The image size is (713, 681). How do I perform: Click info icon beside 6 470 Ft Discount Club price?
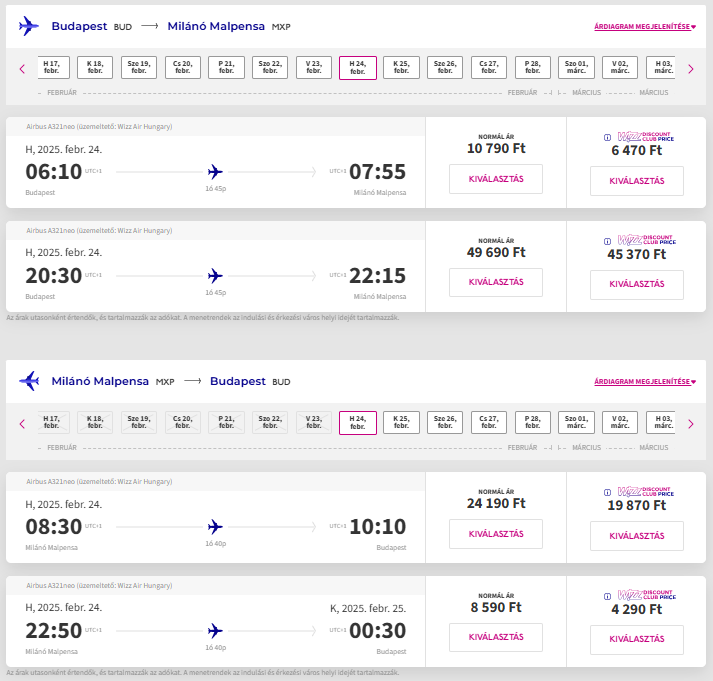click(608, 137)
